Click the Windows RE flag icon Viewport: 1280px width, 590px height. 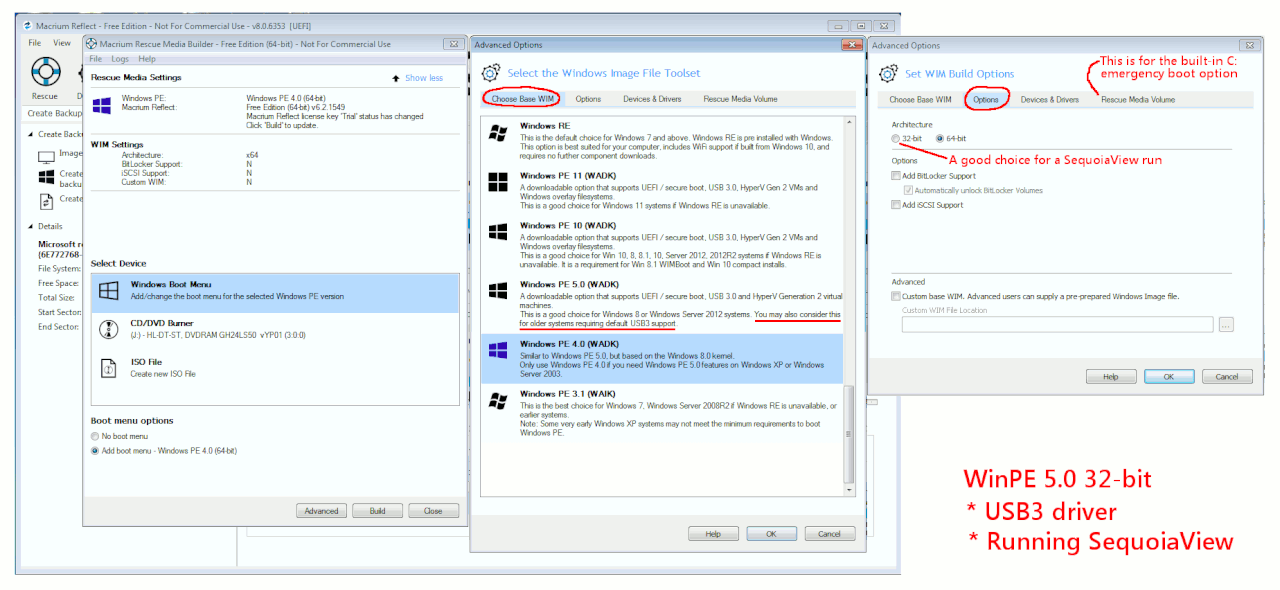tap(497, 134)
